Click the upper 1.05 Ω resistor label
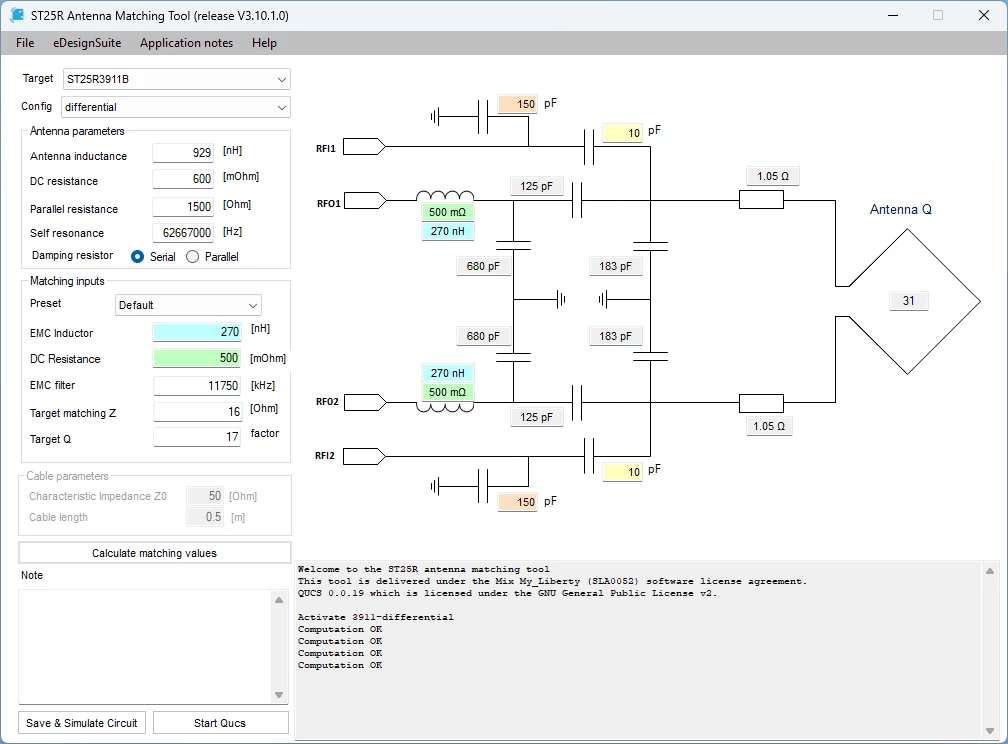1008x744 pixels. click(773, 176)
